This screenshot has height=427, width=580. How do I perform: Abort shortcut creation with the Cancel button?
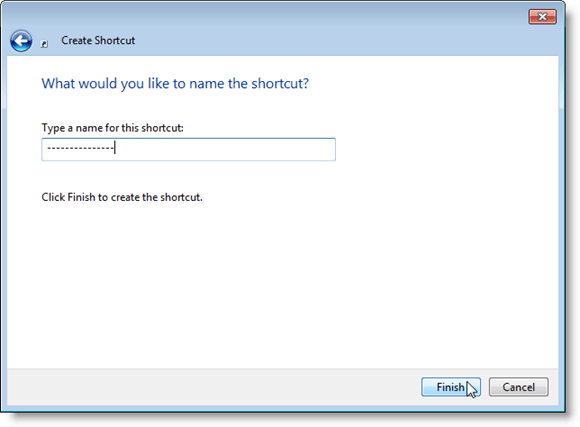518,387
